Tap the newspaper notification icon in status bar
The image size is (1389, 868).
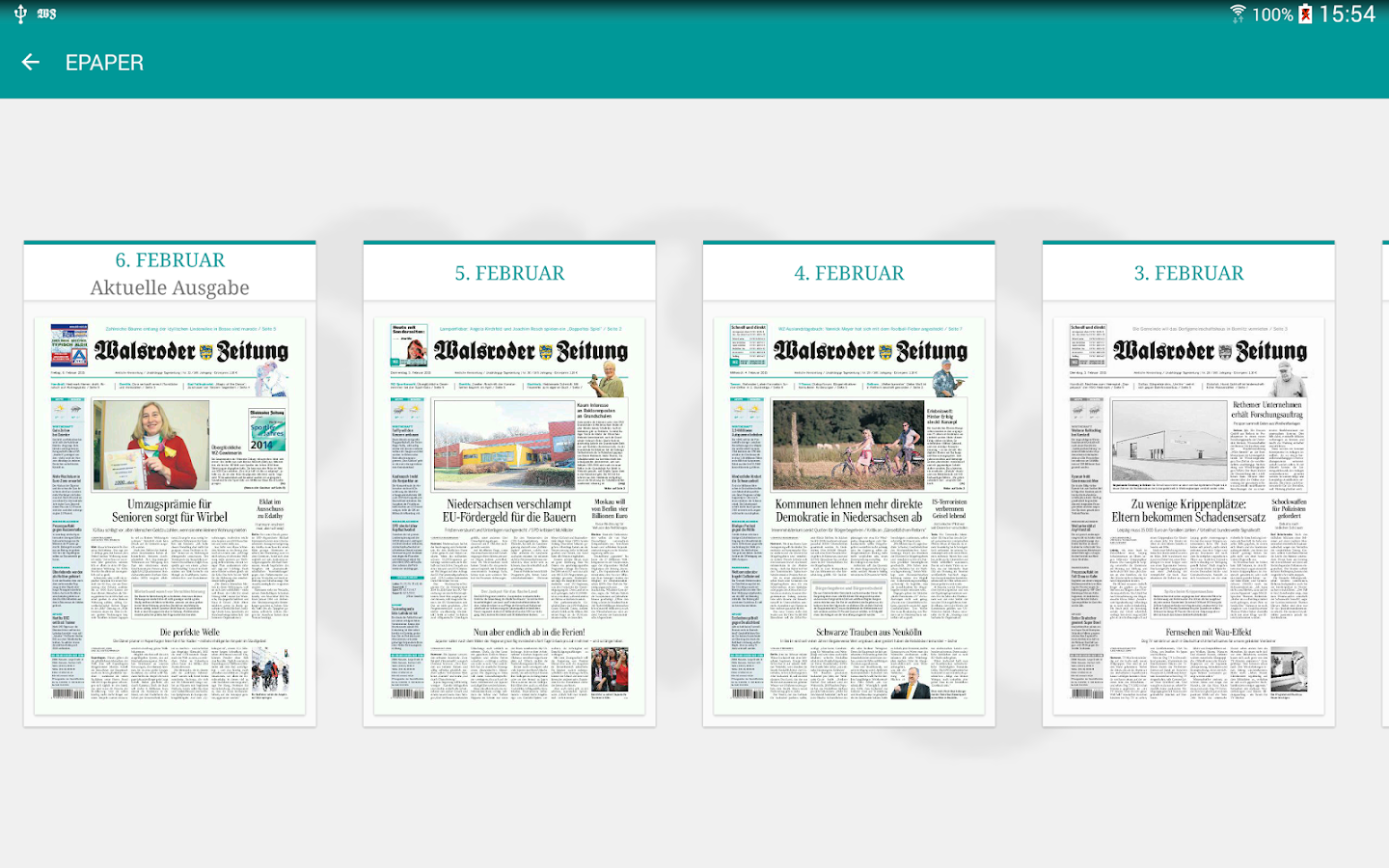coord(46,14)
